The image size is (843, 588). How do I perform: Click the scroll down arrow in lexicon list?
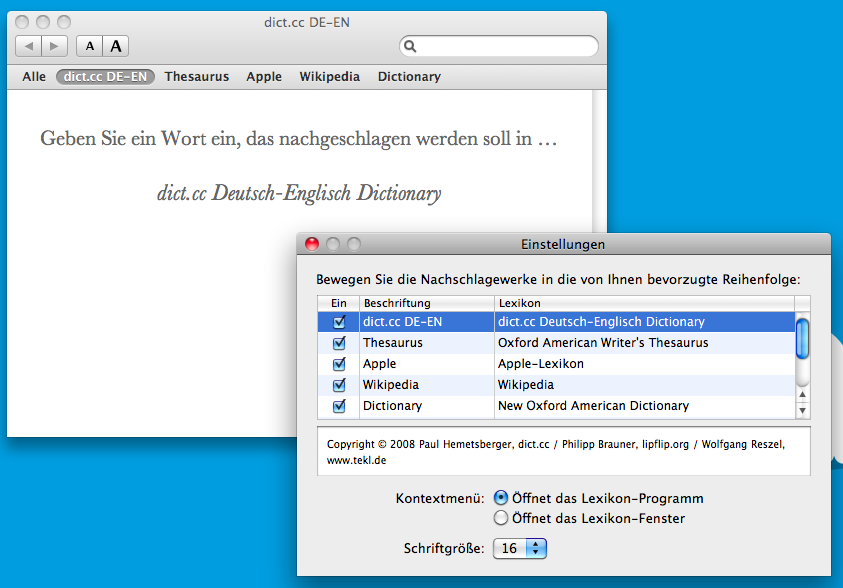point(802,411)
